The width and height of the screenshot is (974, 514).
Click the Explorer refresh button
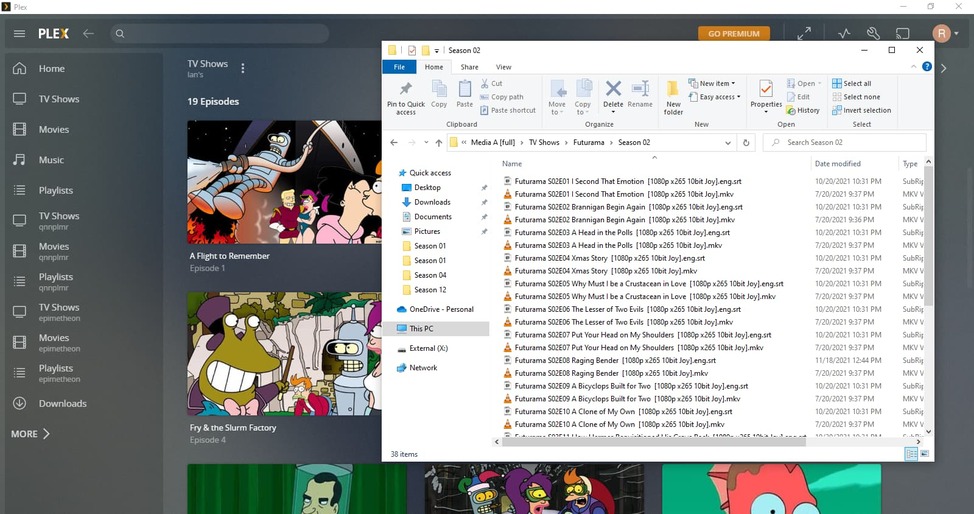(746, 142)
